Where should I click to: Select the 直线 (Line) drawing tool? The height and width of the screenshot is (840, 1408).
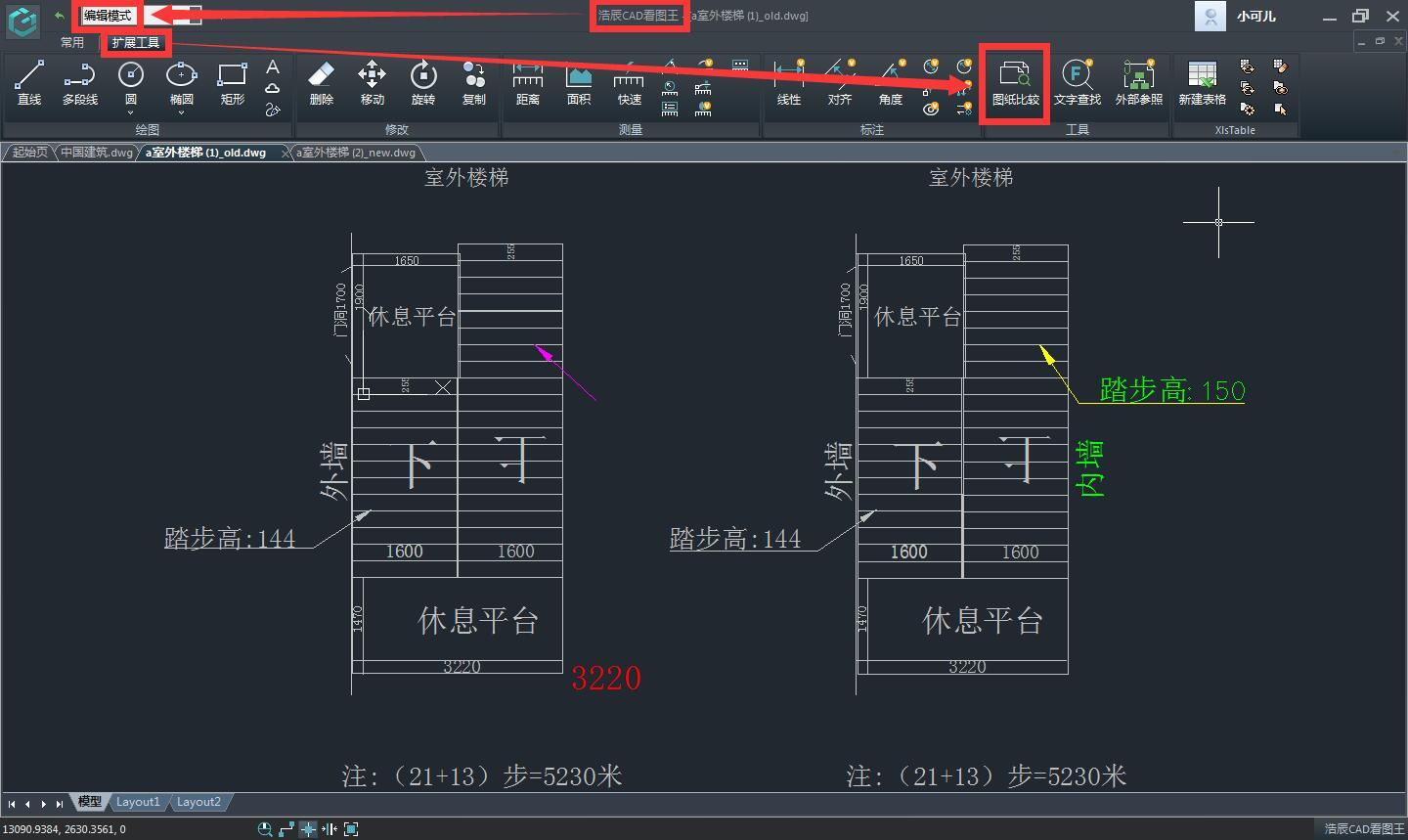29,82
